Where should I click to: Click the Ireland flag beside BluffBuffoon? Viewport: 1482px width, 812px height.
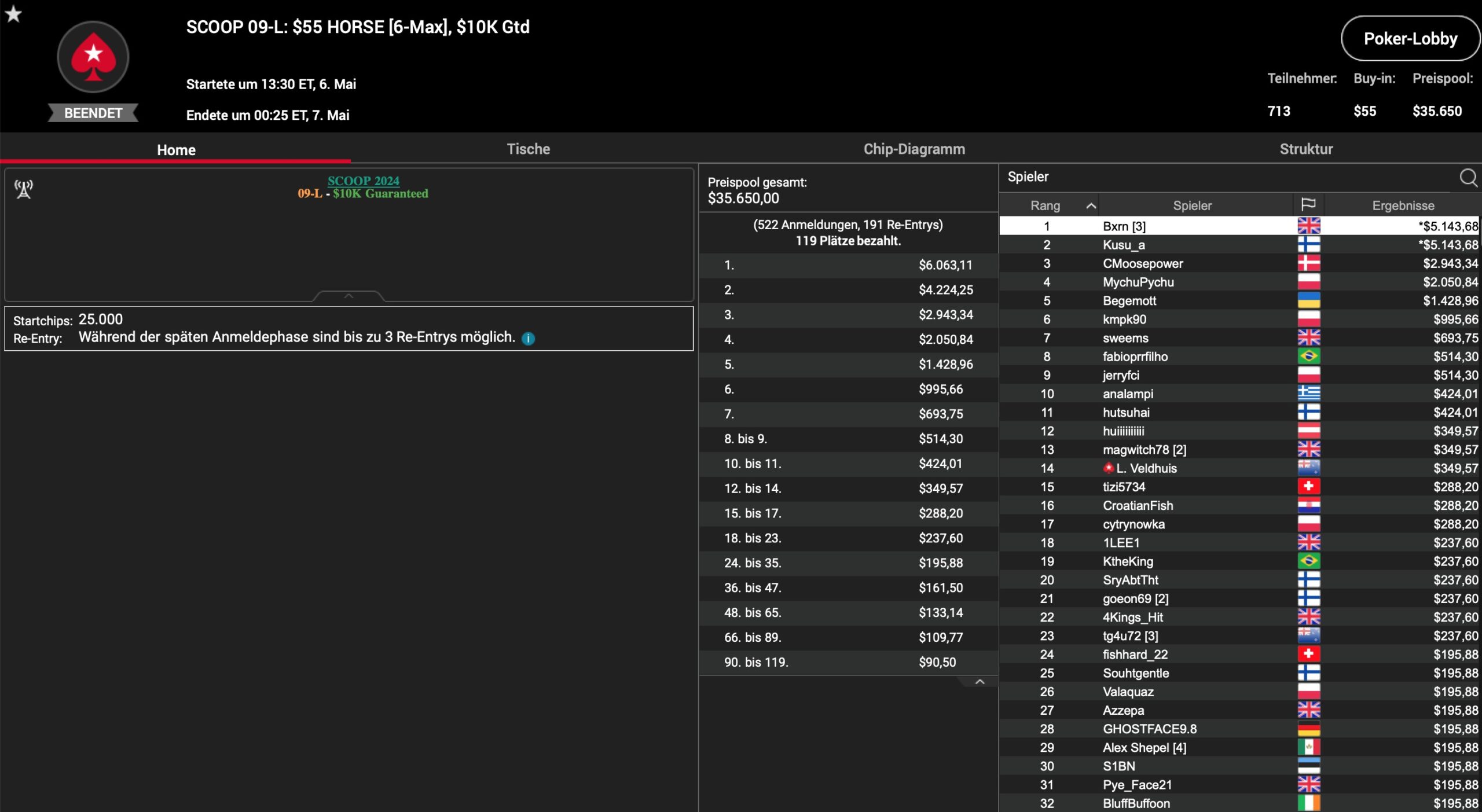pos(1308,803)
